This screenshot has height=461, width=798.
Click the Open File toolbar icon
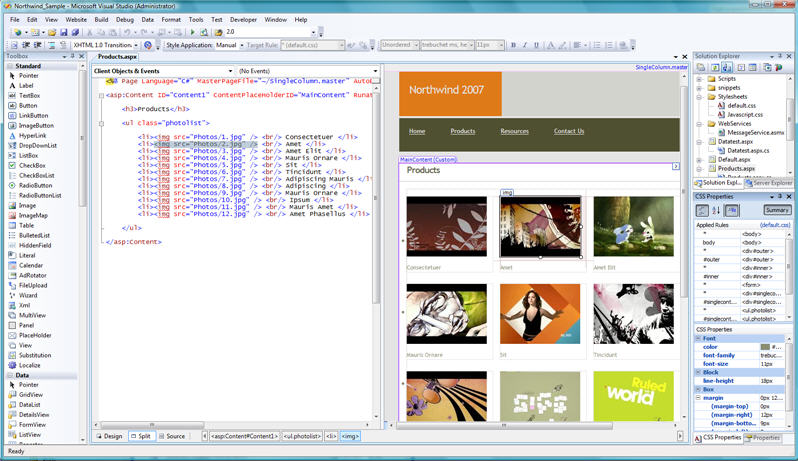pyautogui.click(x=52, y=33)
